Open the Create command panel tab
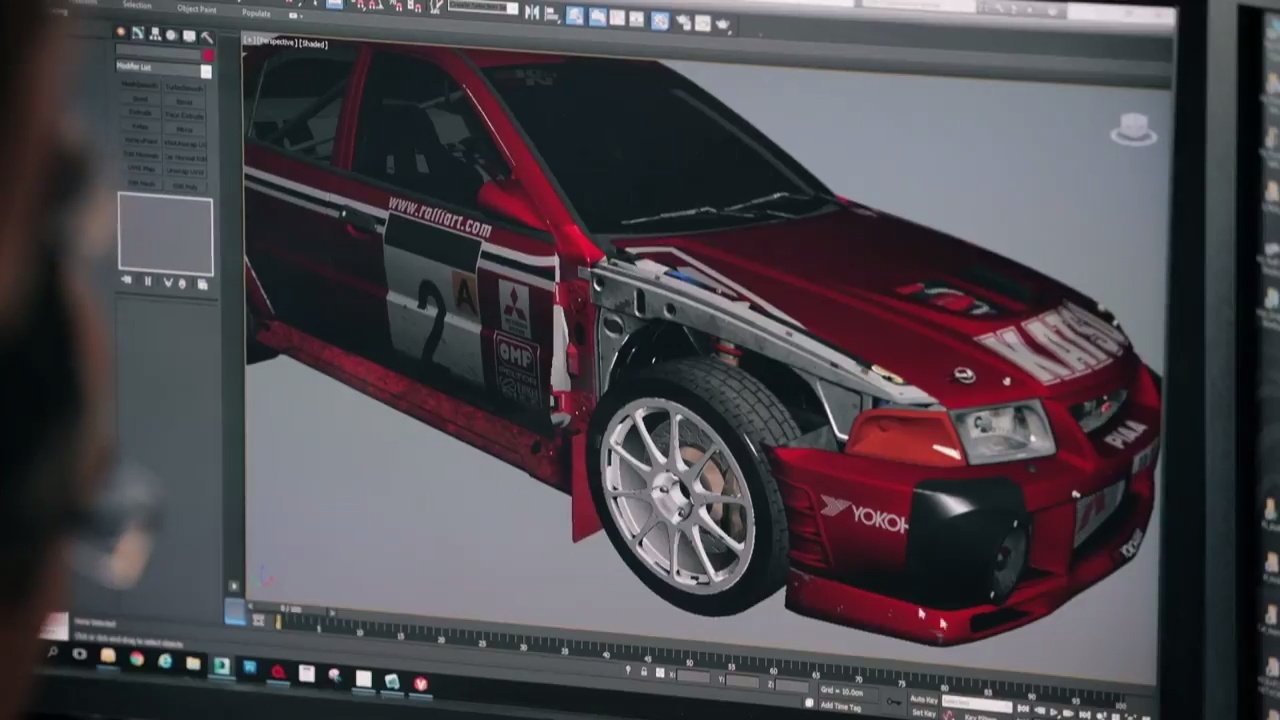The height and width of the screenshot is (720, 1280). point(121,32)
